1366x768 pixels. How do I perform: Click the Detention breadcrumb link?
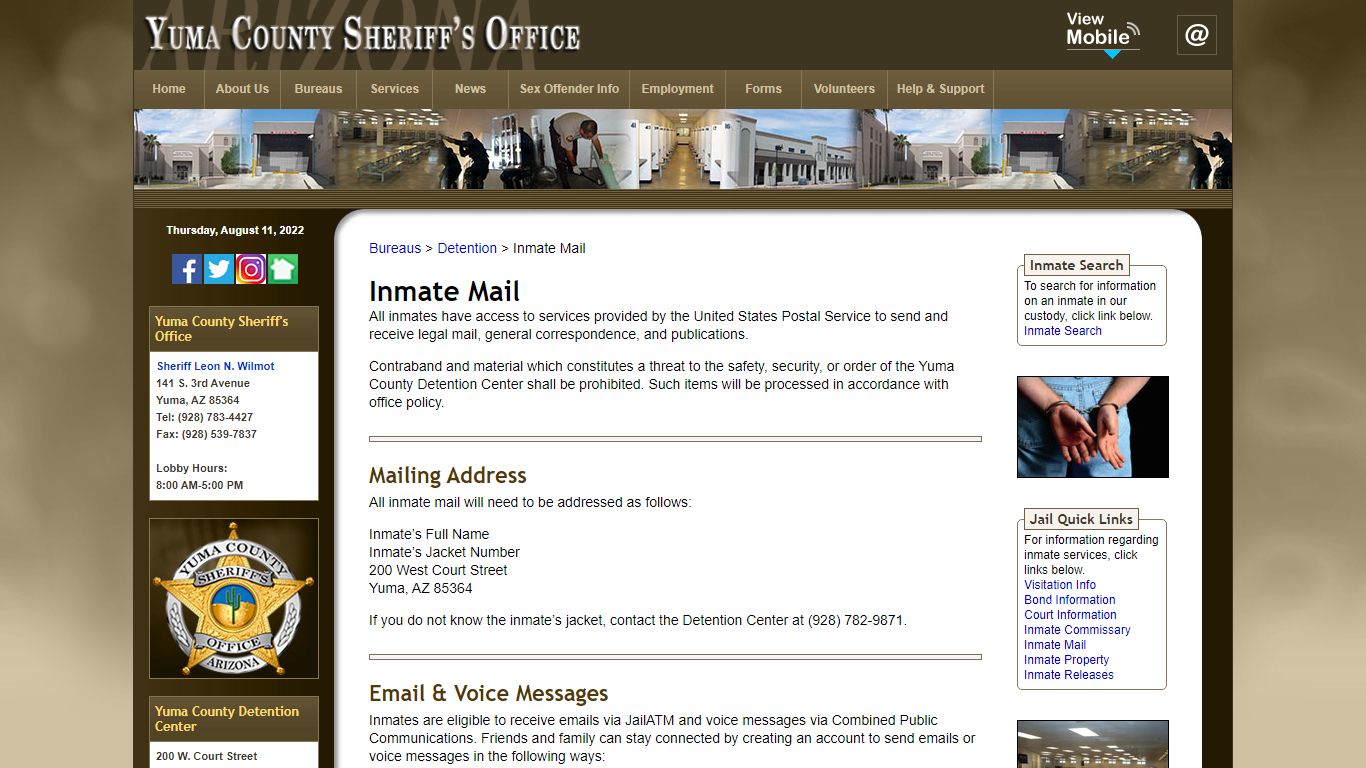[x=467, y=248]
